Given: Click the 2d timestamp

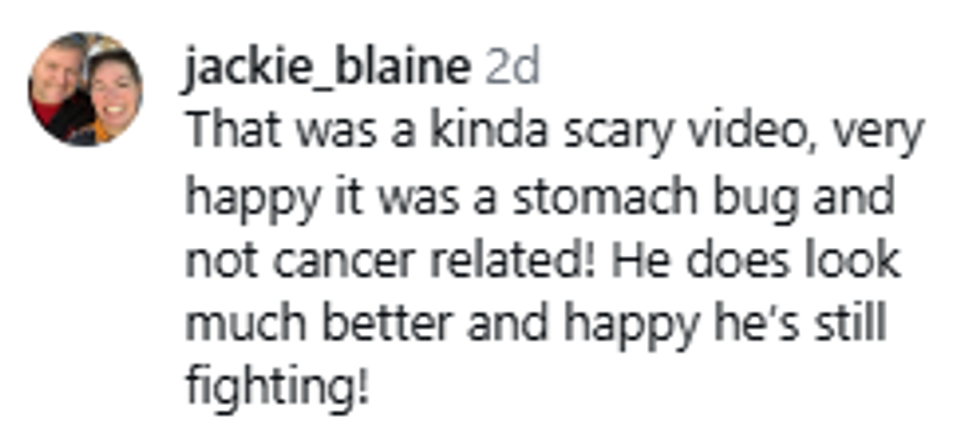Looking at the screenshot, I should point(512,69).
